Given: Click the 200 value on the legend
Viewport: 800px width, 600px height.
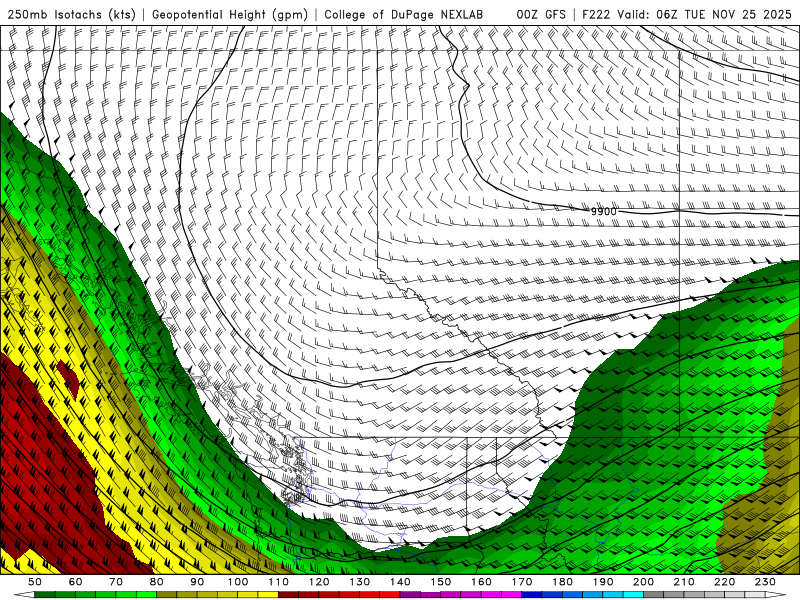Looking at the screenshot, I should pyautogui.click(x=643, y=582).
